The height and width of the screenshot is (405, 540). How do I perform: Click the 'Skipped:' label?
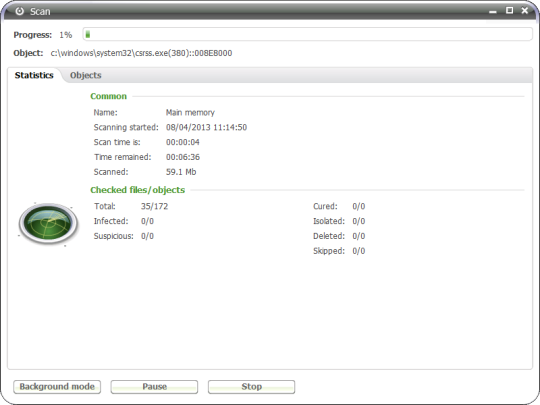[329, 251]
